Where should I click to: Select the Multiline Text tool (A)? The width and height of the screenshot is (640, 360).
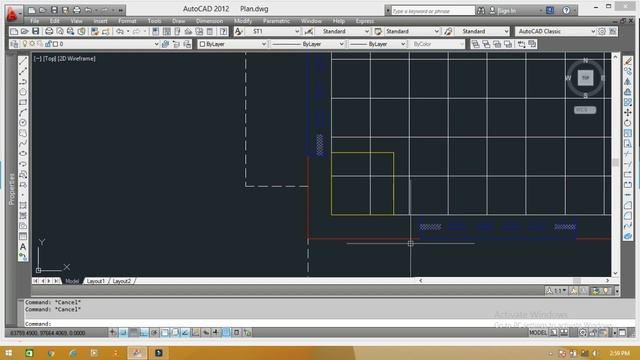pos(23,247)
